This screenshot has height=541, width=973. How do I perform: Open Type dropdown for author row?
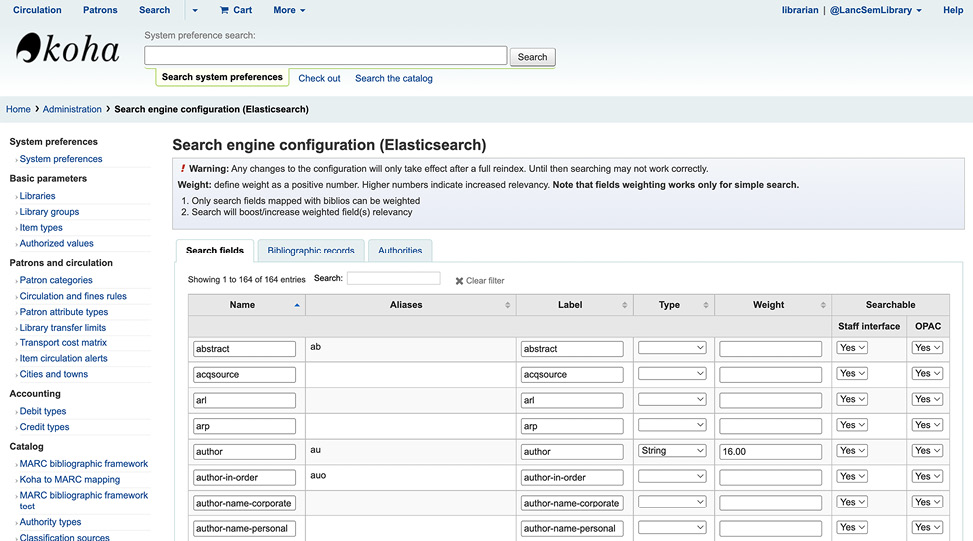click(x=672, y=451)
